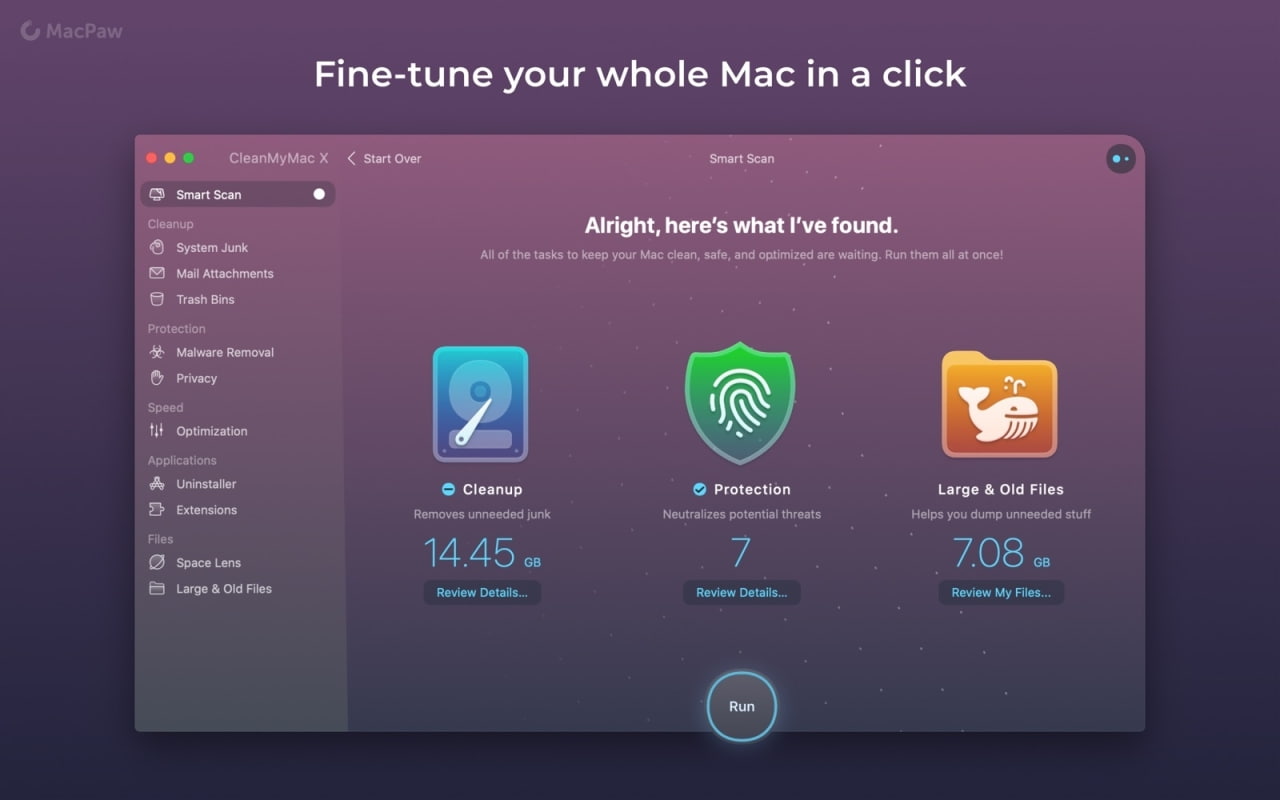Click the Space Lens sidebar icon
This screenshot has width=1280, height=800.
click(157, 563)
